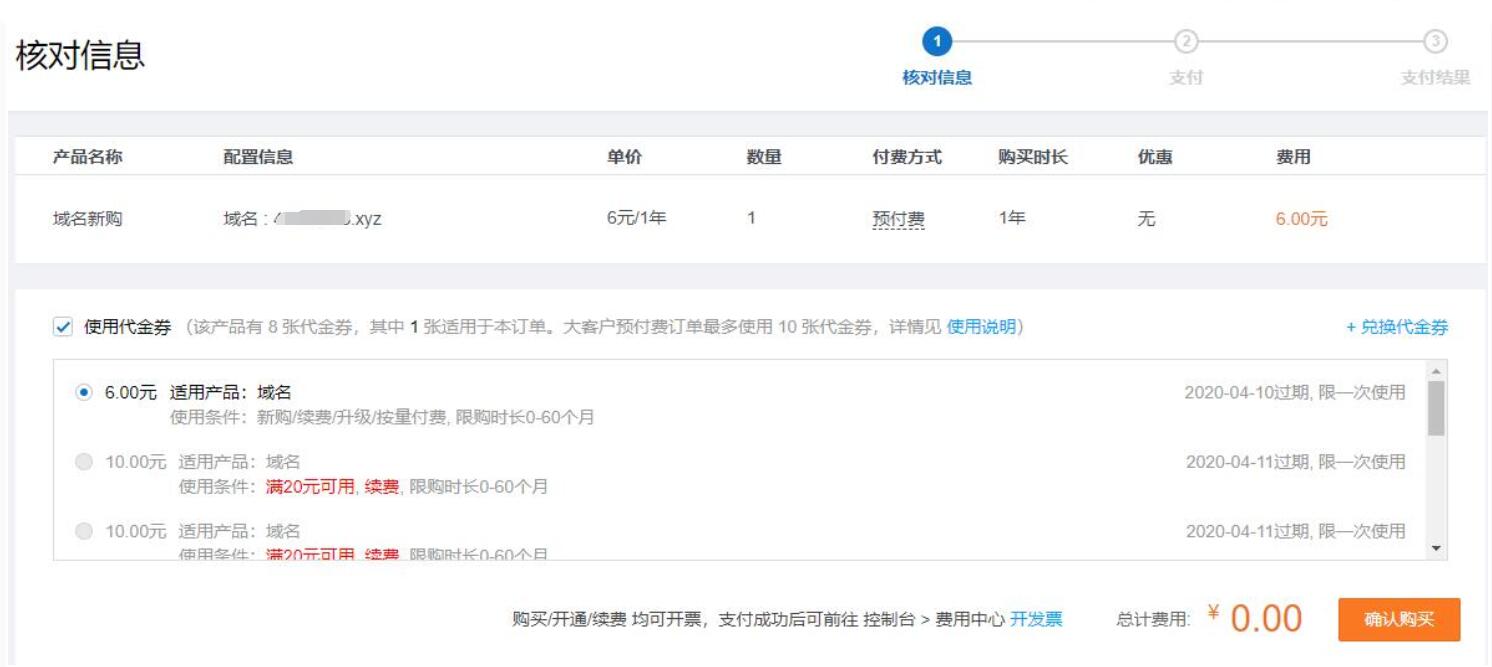Click the 核对信息 page heading
The width and height of the screenshot is (1492, 667).
click(x=80, y=55)
